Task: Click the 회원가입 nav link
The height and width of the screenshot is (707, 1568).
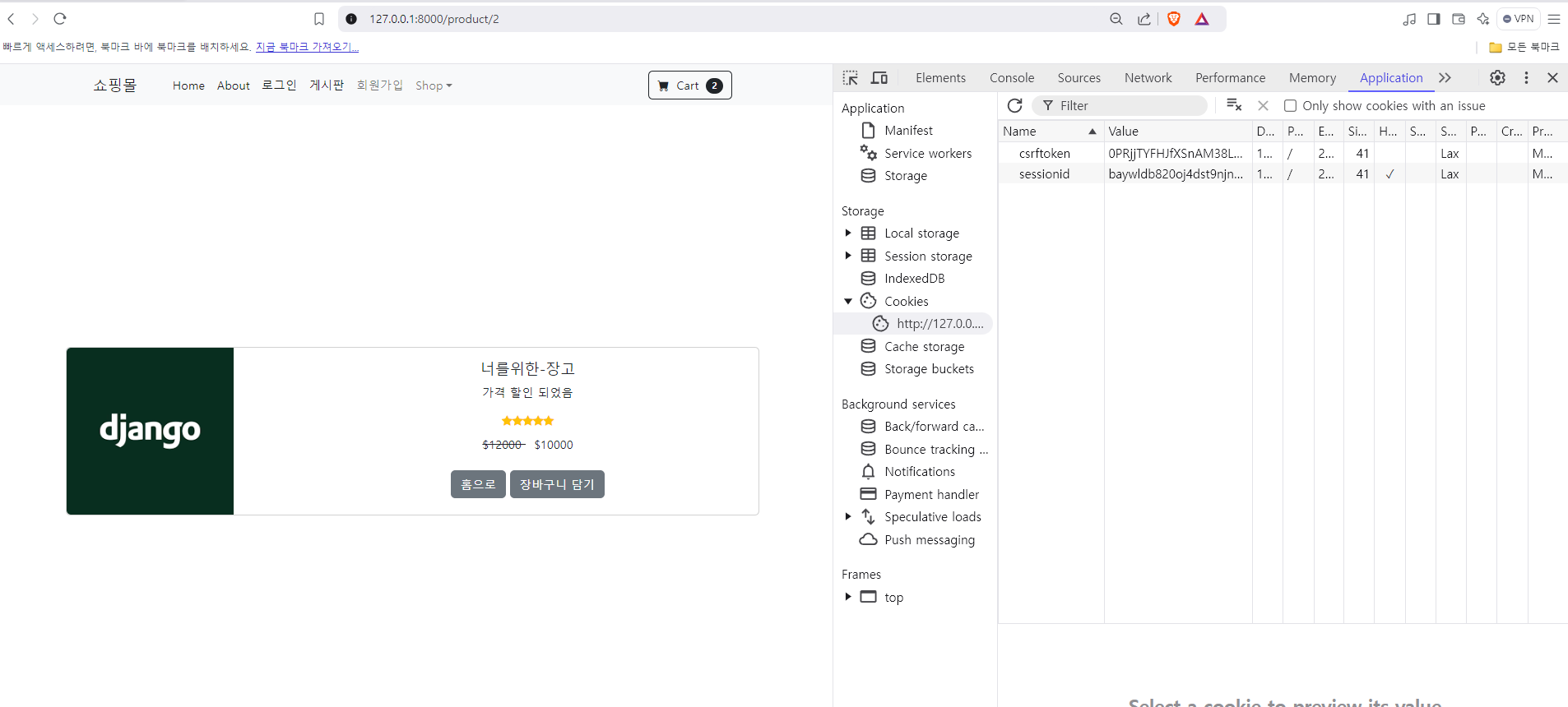Action: coord(379,85)
